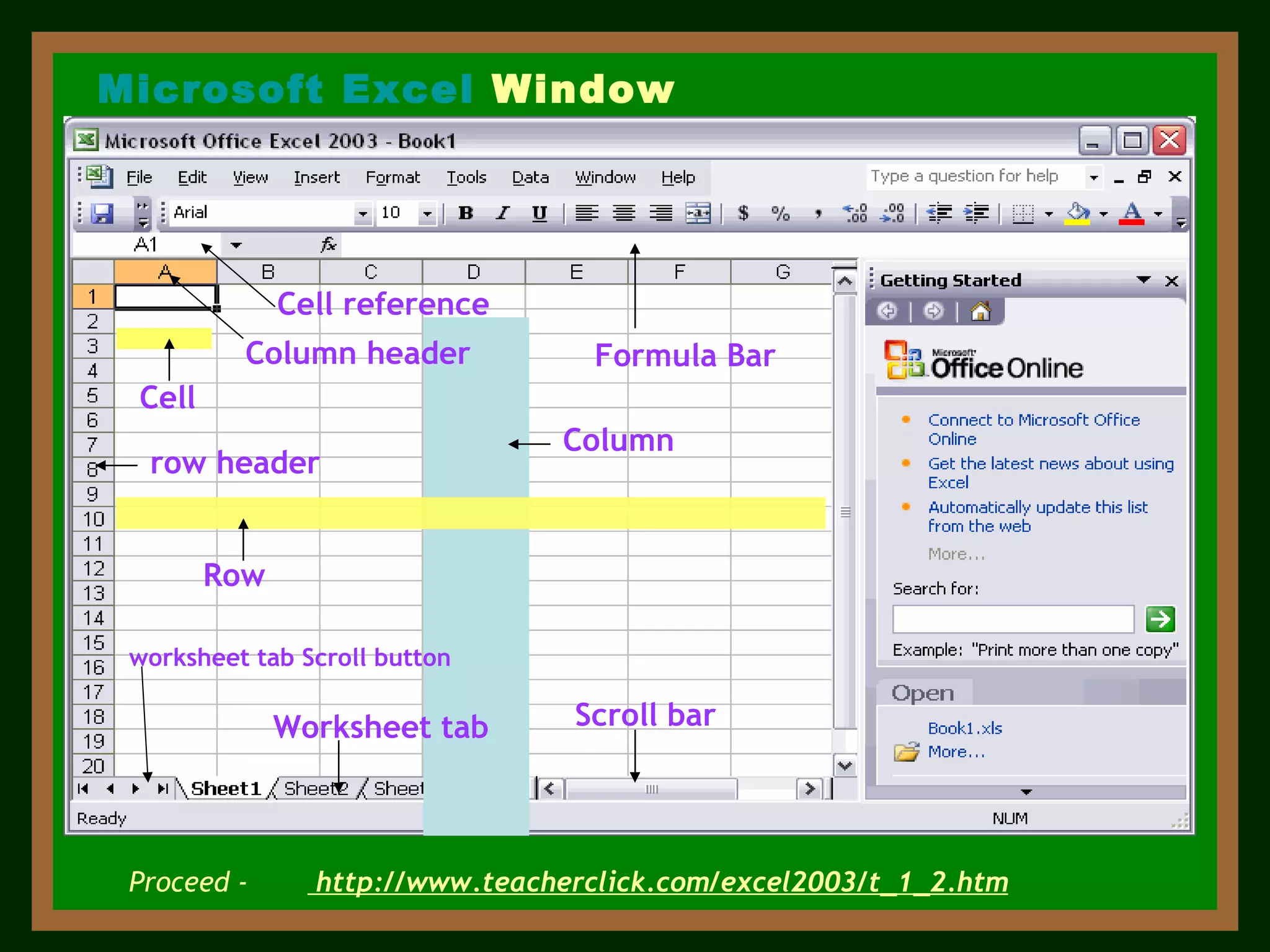Apply red Font Color

(1132, 214)
